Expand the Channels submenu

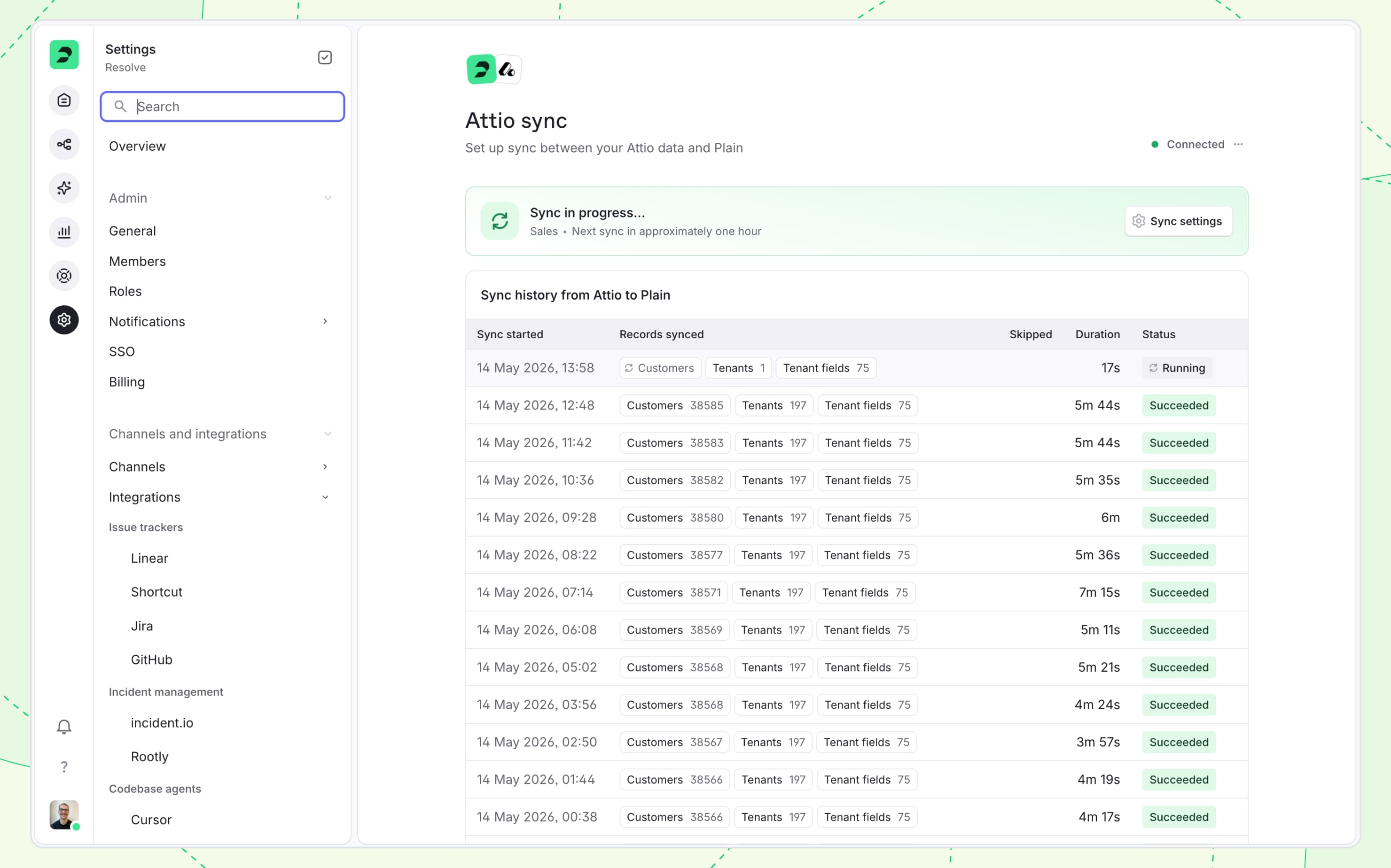coord(325,467)
